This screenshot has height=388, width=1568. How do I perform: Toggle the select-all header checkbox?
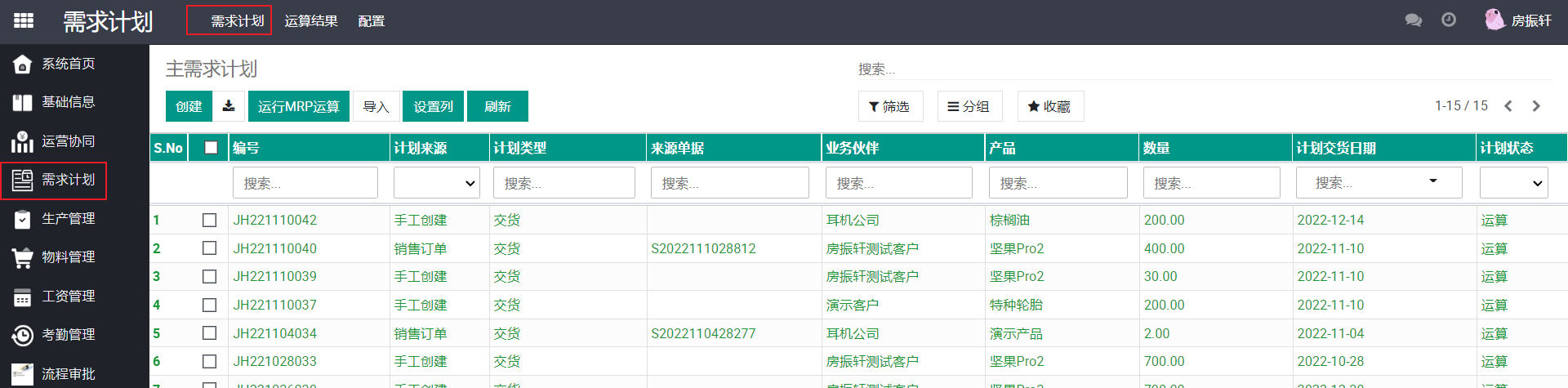coord(211,148)
